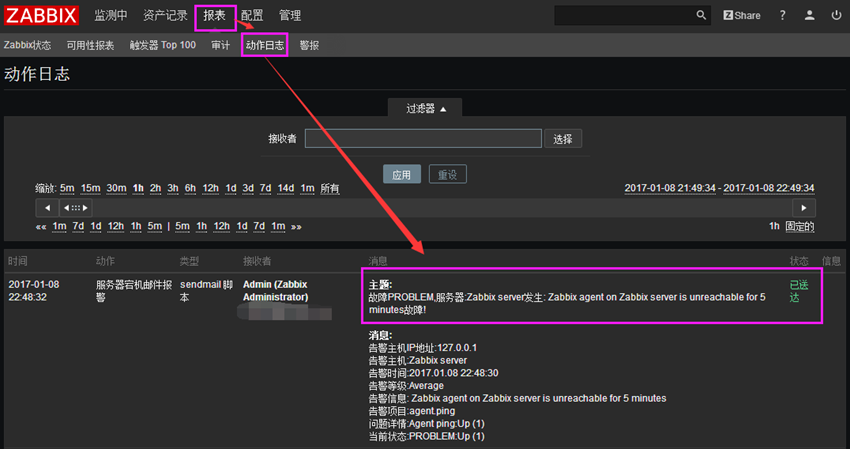Set zoom to 2h

pos(156,188)
